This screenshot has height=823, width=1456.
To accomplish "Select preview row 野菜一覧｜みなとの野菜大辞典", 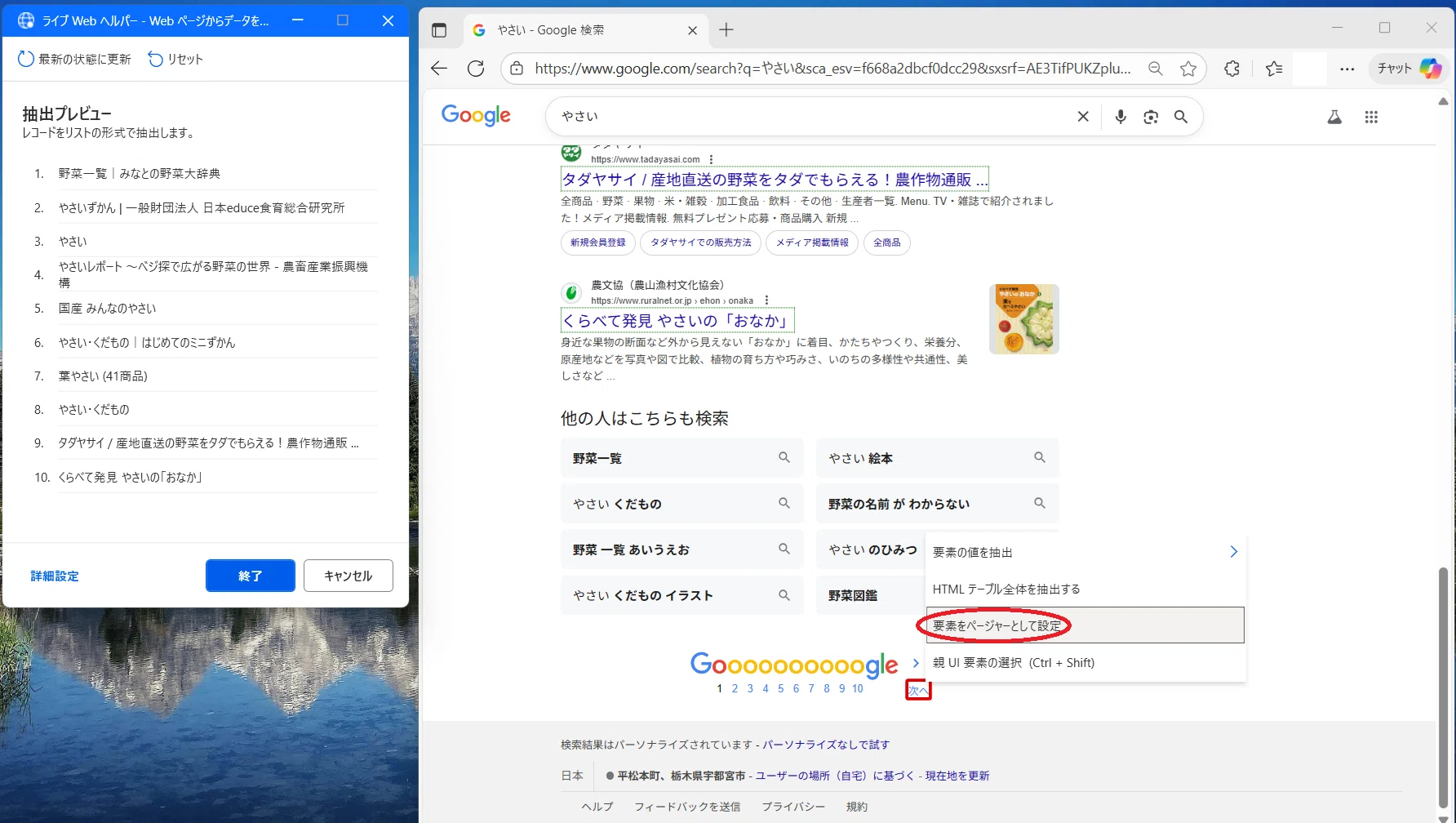I will 206,174.
